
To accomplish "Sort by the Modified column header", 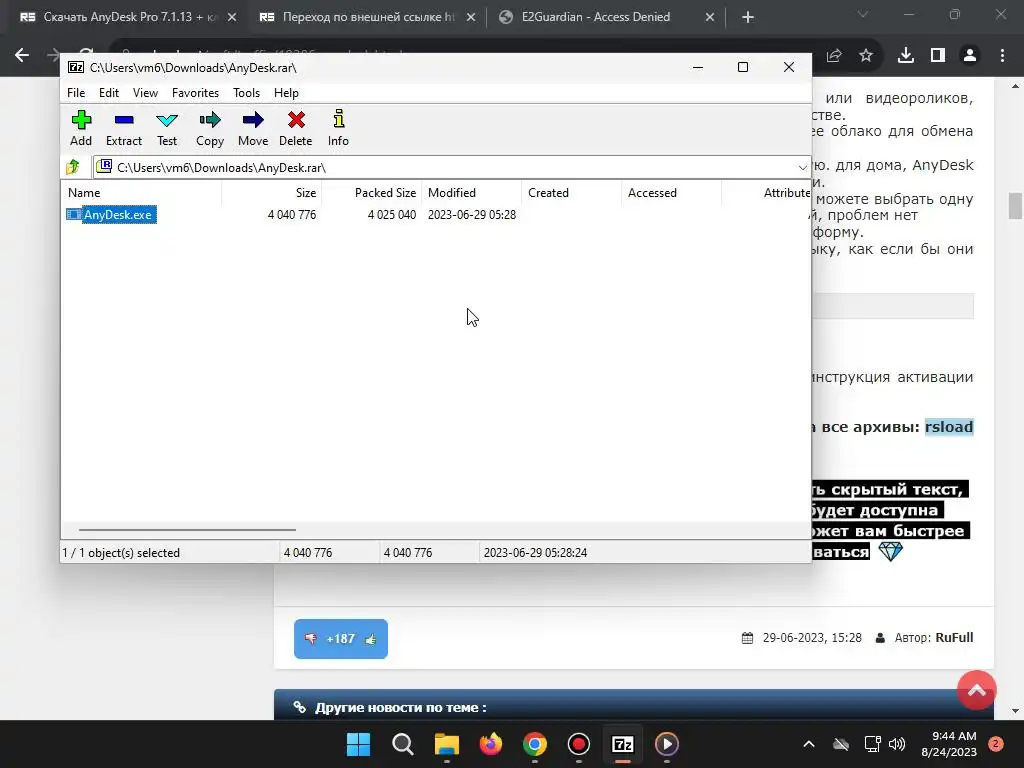I will (x=472, y=193).
